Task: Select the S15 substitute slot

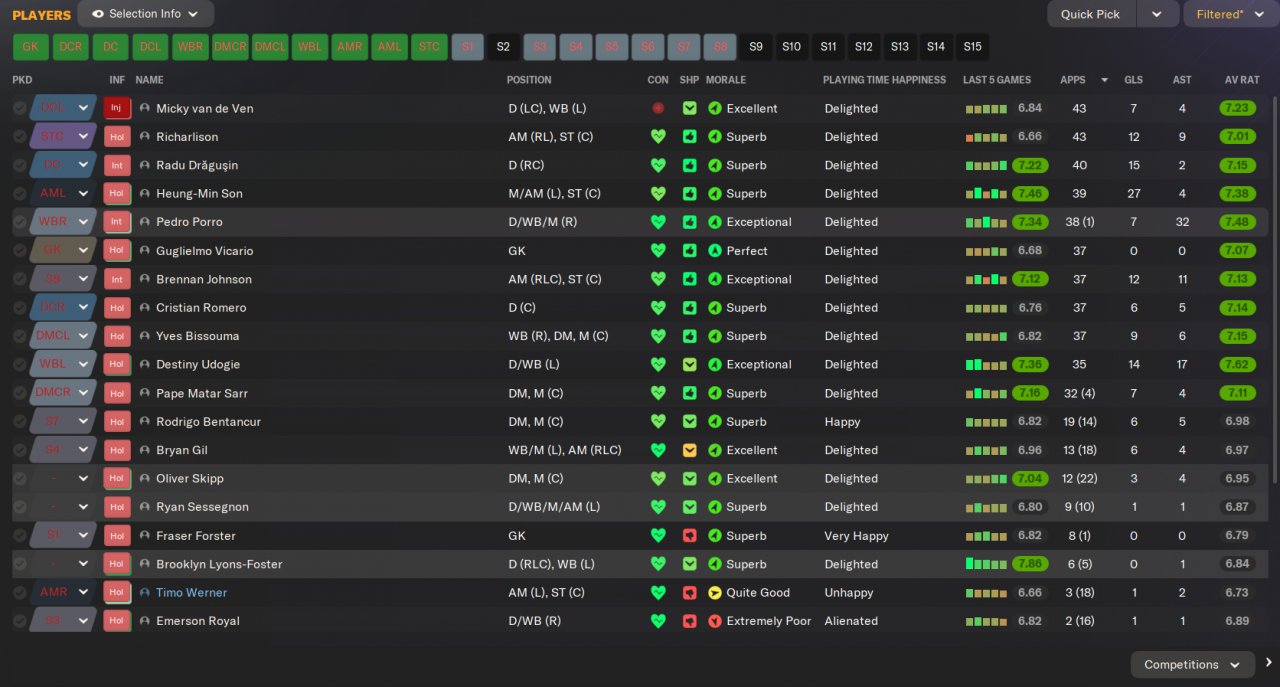Action: pos(972,47)
